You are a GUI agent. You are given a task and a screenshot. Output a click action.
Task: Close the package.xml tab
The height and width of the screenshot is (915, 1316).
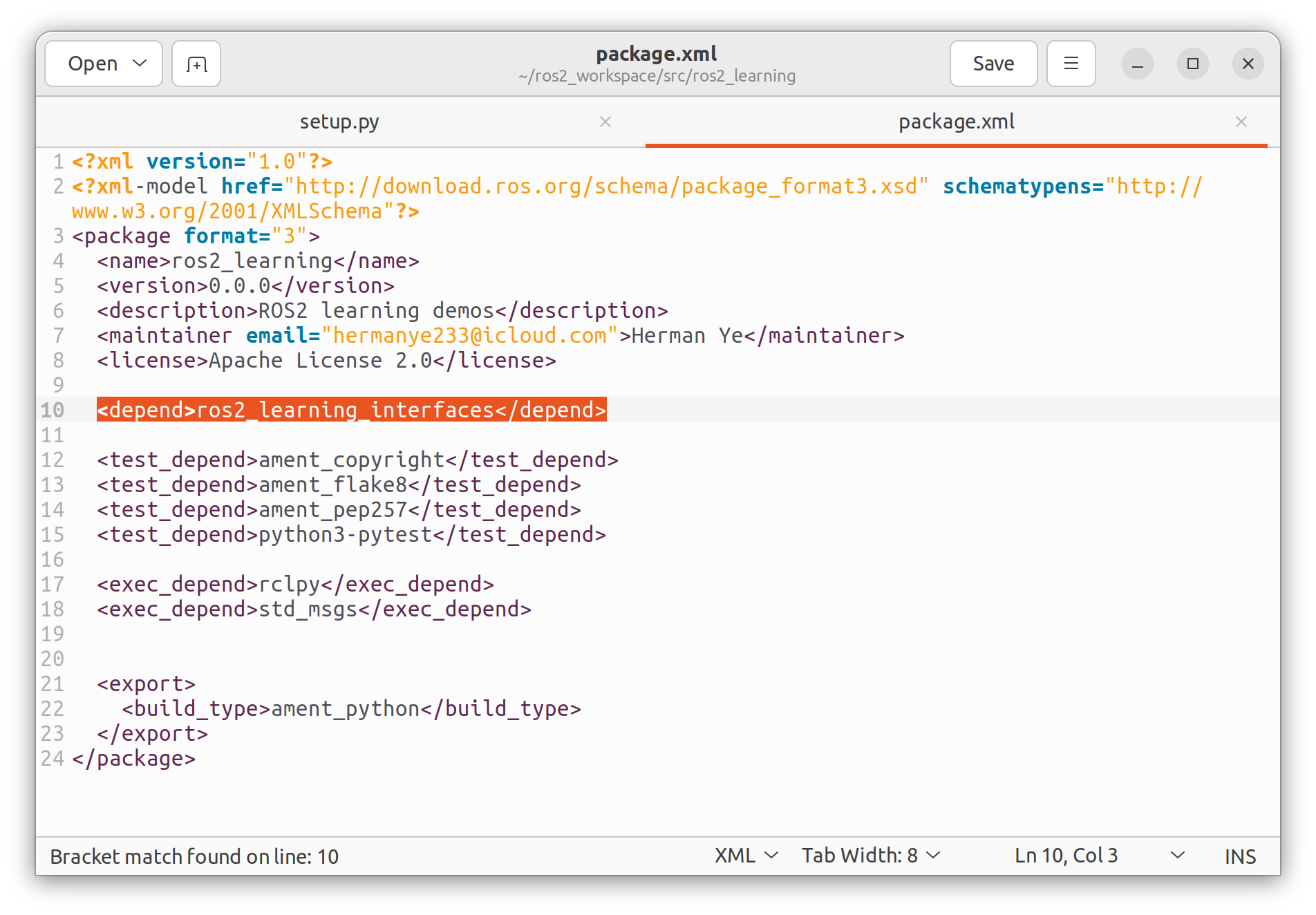[1241, 122]
